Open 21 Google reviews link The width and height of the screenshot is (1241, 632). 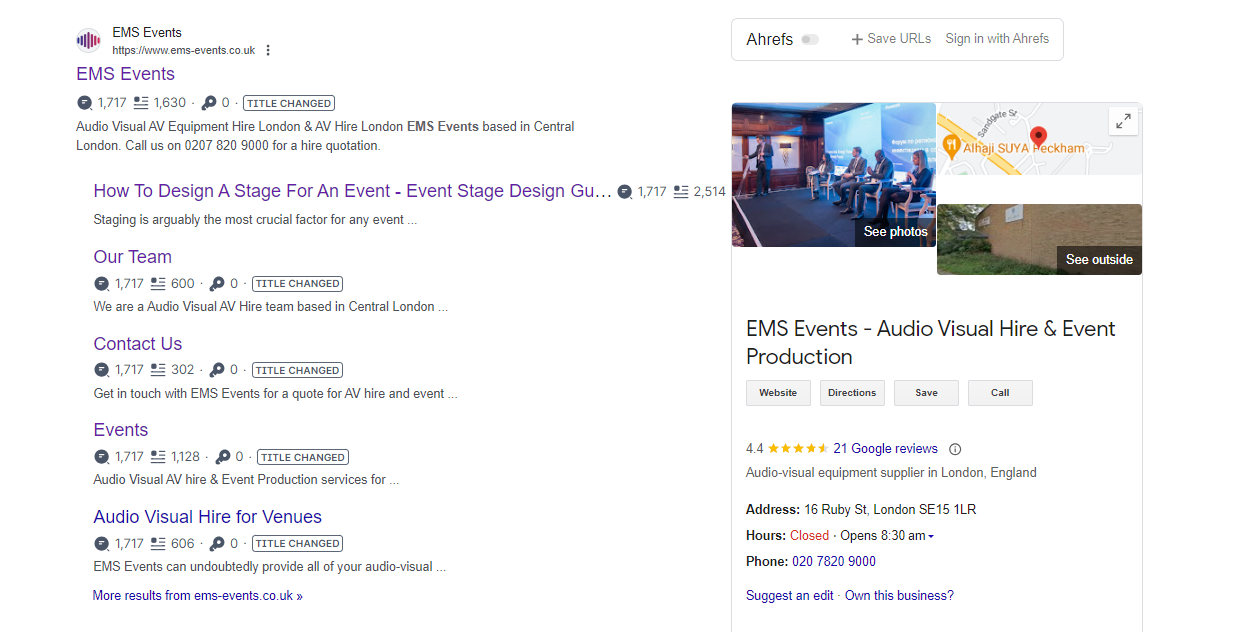pyautogui.click(x=885, y=449)
